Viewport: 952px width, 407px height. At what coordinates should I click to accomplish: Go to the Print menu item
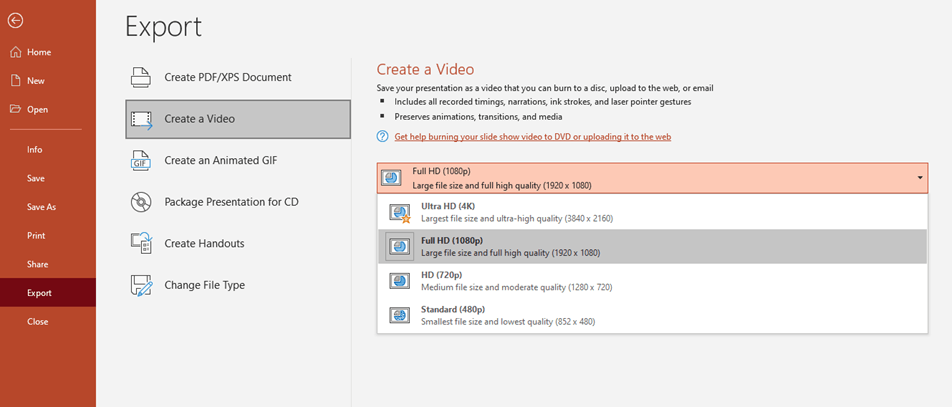[x=36, y=236]
